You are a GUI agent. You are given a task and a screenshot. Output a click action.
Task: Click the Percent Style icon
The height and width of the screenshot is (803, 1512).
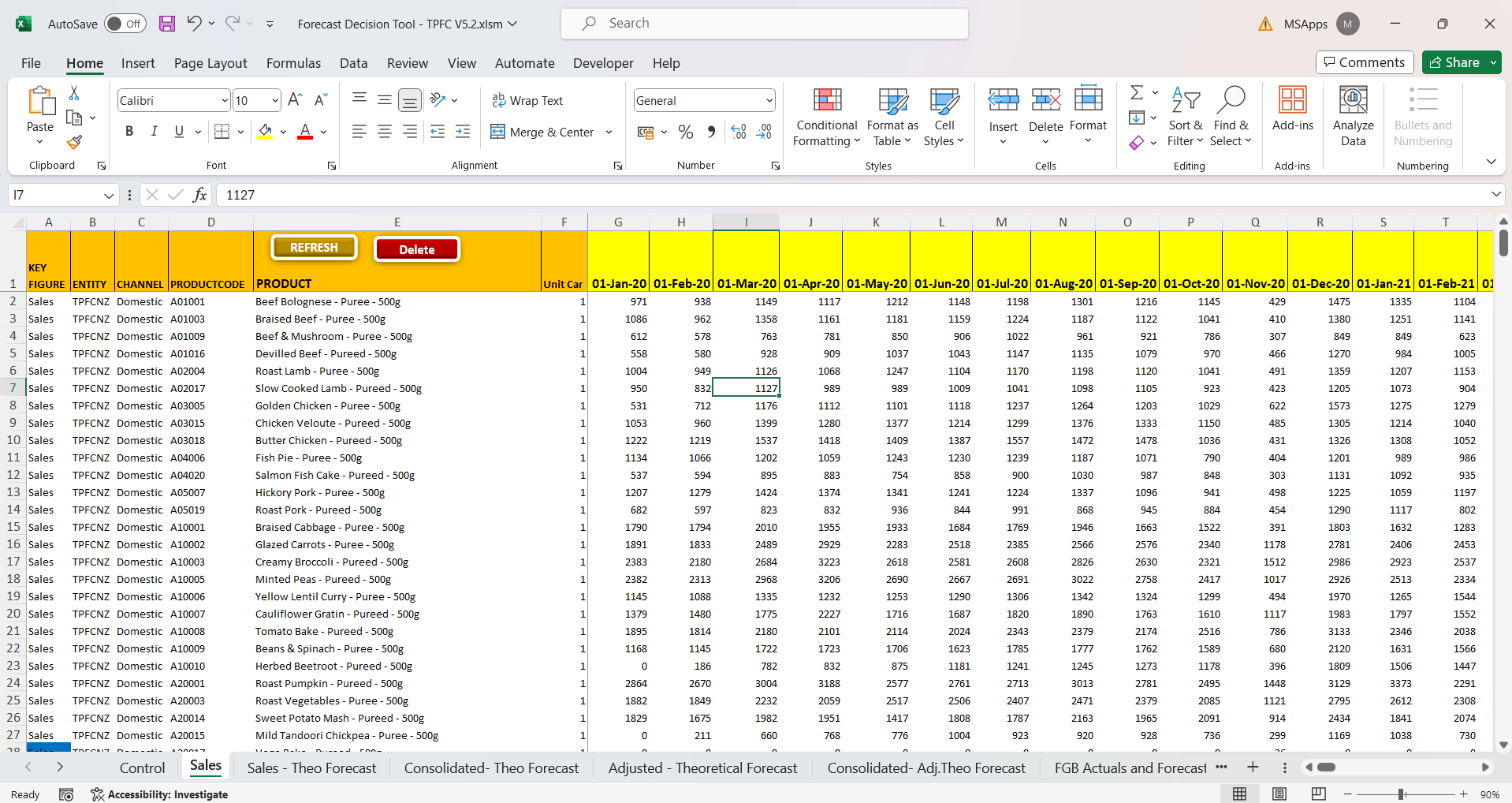pyautogui.click(x=686, y=132)
